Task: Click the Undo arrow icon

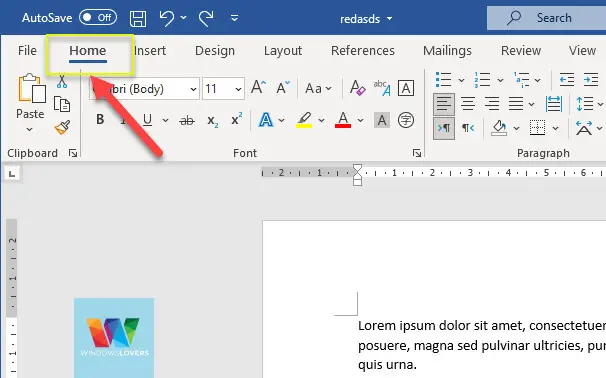Action: (167, 18)
